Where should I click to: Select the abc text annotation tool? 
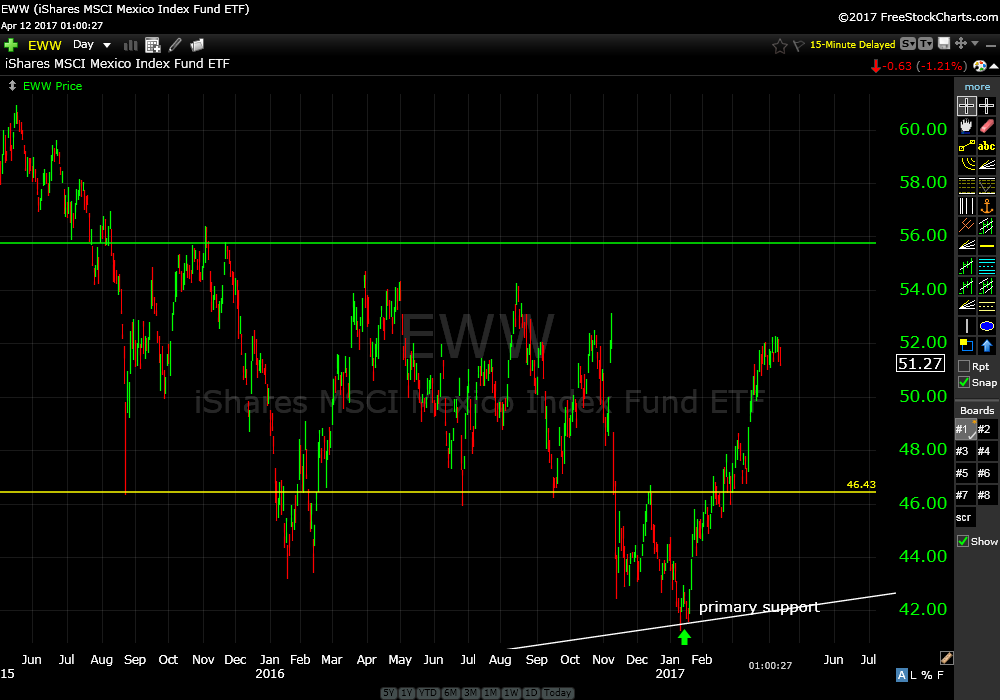click(987, 146)
